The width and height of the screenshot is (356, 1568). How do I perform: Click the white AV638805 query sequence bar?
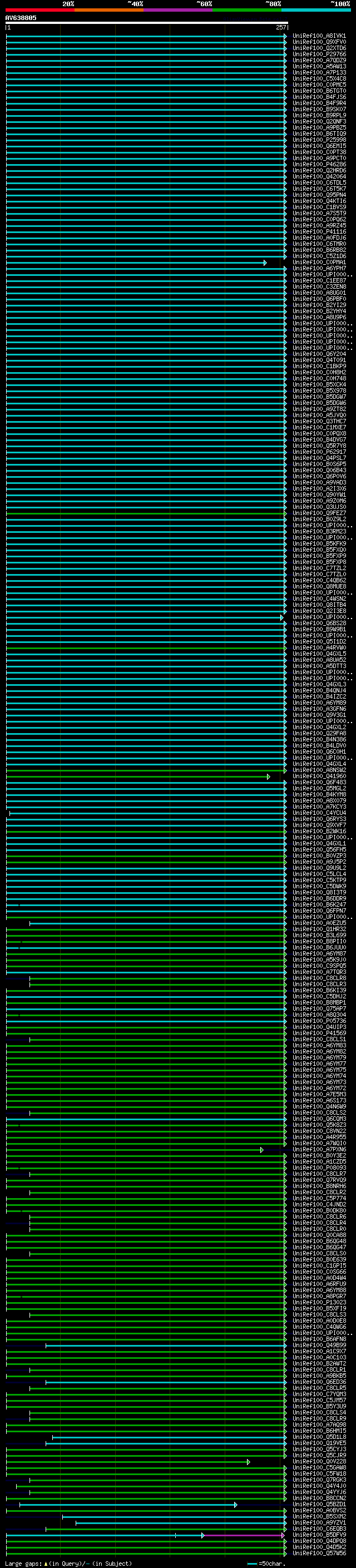click(147, 22)
